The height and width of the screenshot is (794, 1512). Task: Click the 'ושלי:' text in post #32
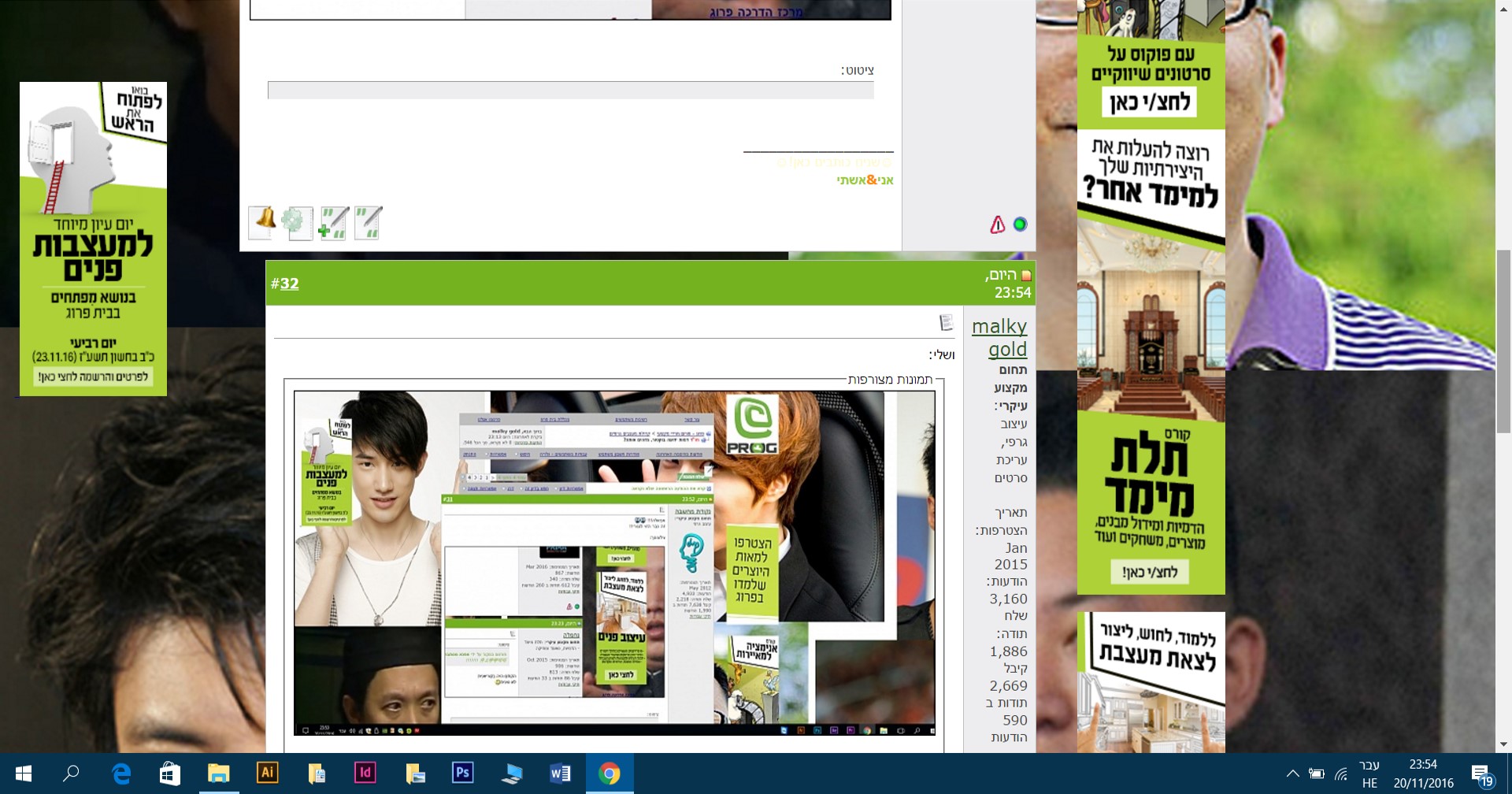(x=942, y=354)
